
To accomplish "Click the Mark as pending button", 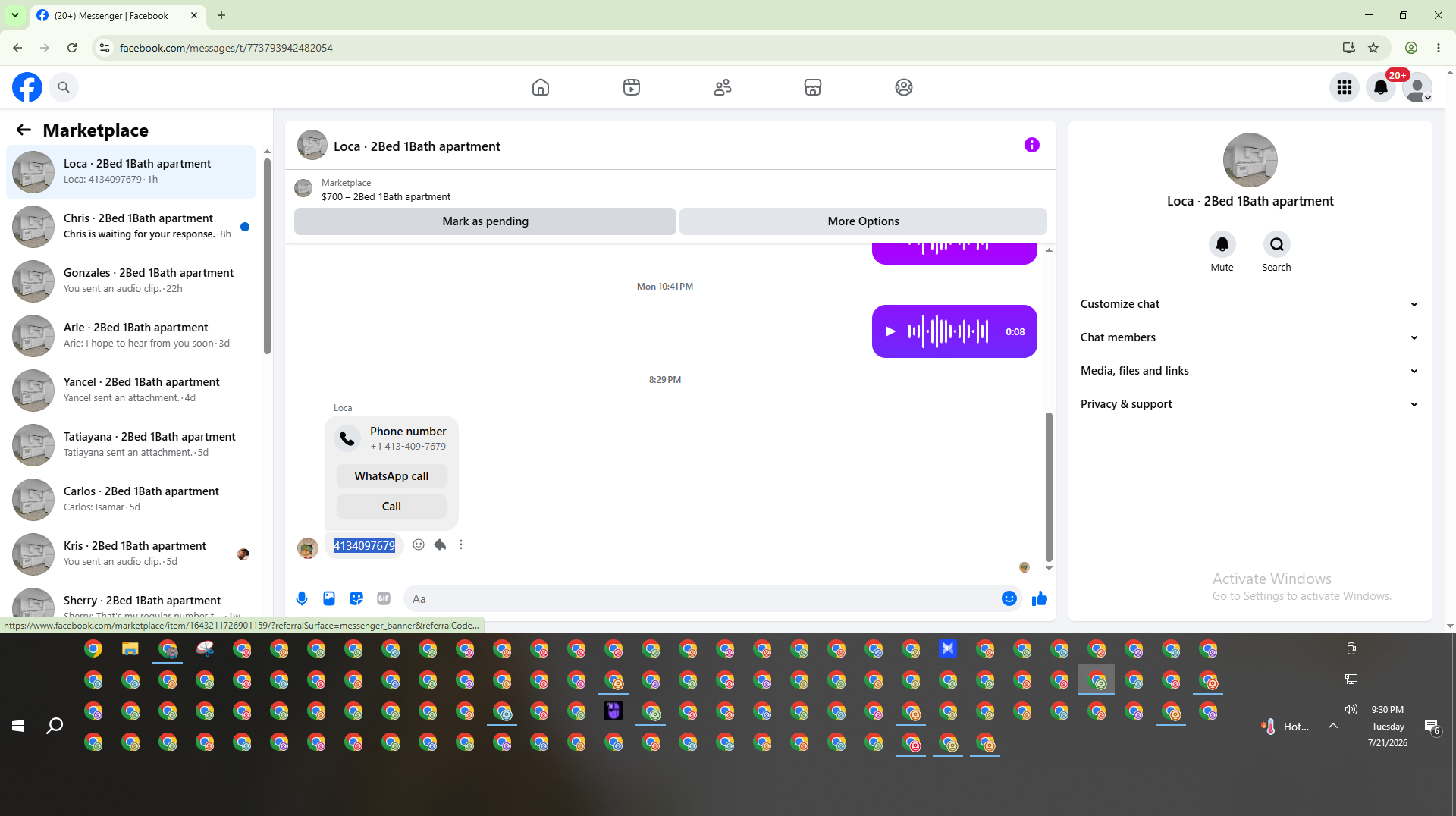I will pos(485,221).
